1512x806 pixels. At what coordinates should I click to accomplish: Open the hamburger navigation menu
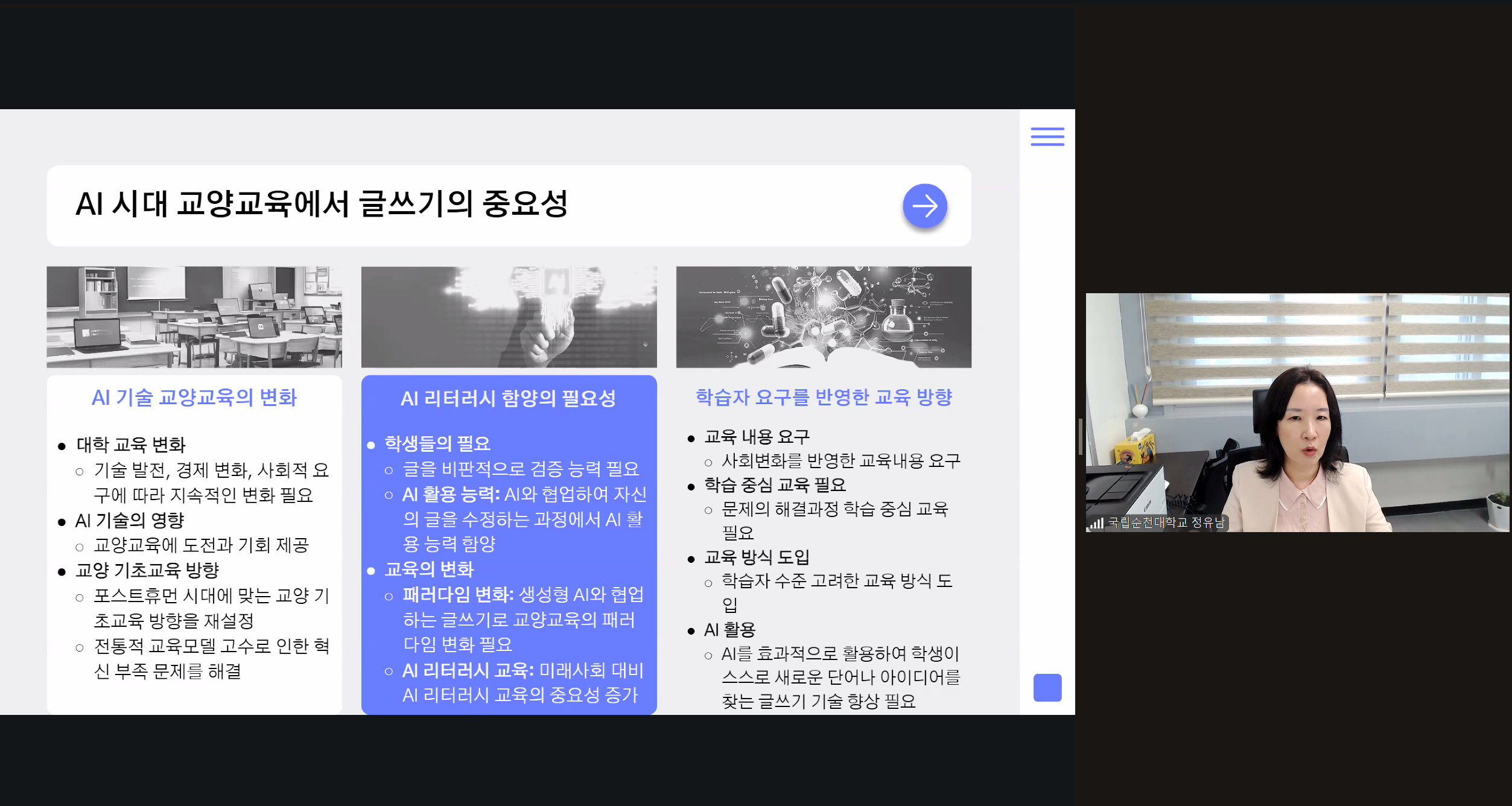(x=1048, y=137)
